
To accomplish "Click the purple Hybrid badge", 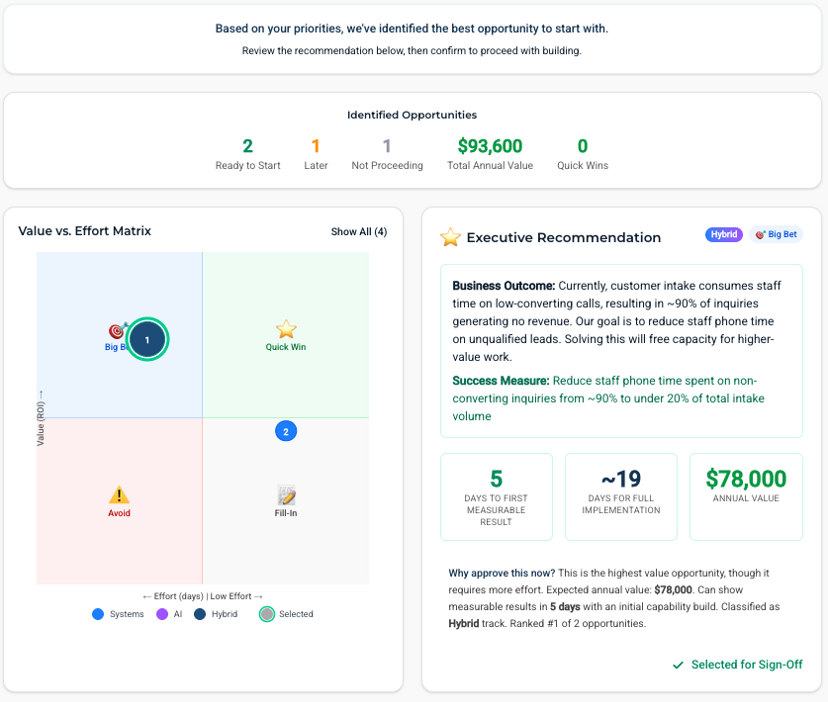I will point(724,233).
